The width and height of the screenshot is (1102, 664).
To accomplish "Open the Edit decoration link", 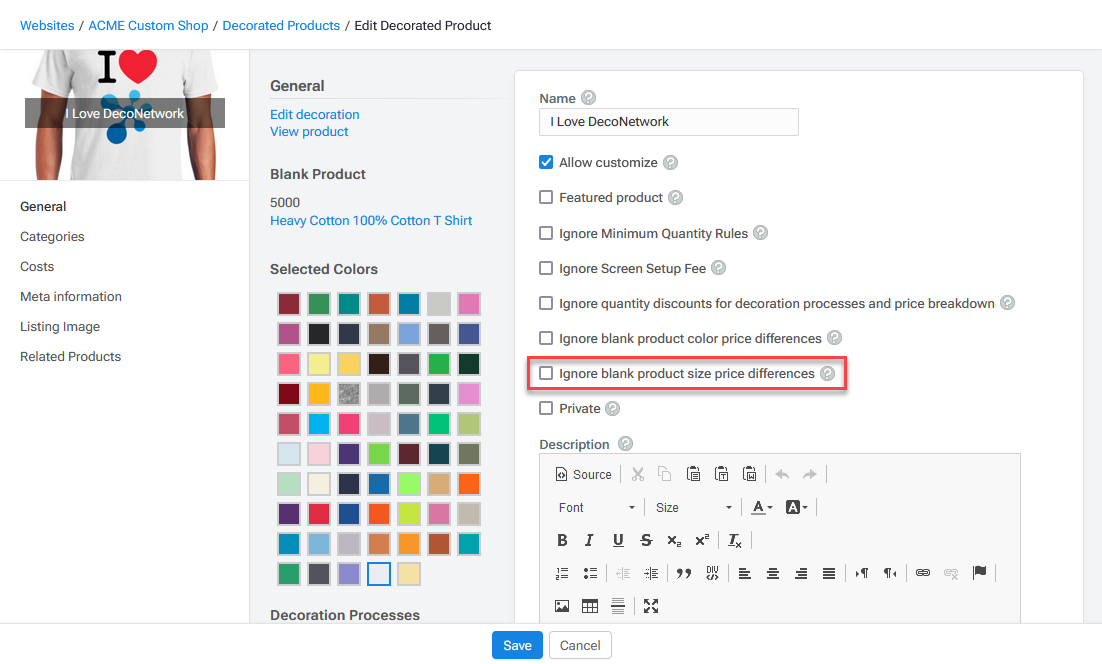I will pyautogui.click(x=314, y=115).
